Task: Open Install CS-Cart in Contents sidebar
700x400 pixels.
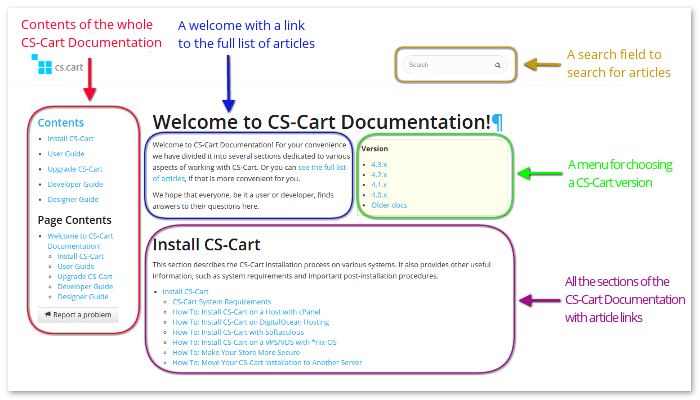Action: click(x=71, y=138)
